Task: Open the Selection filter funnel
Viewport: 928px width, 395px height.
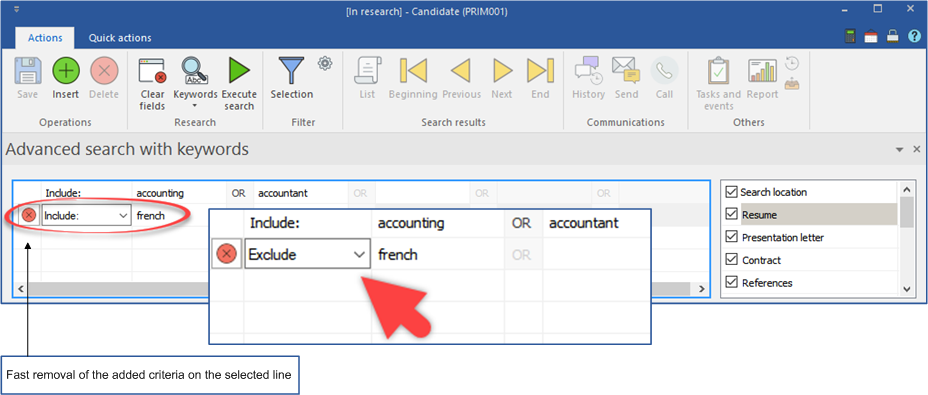Action: point(292,70)
